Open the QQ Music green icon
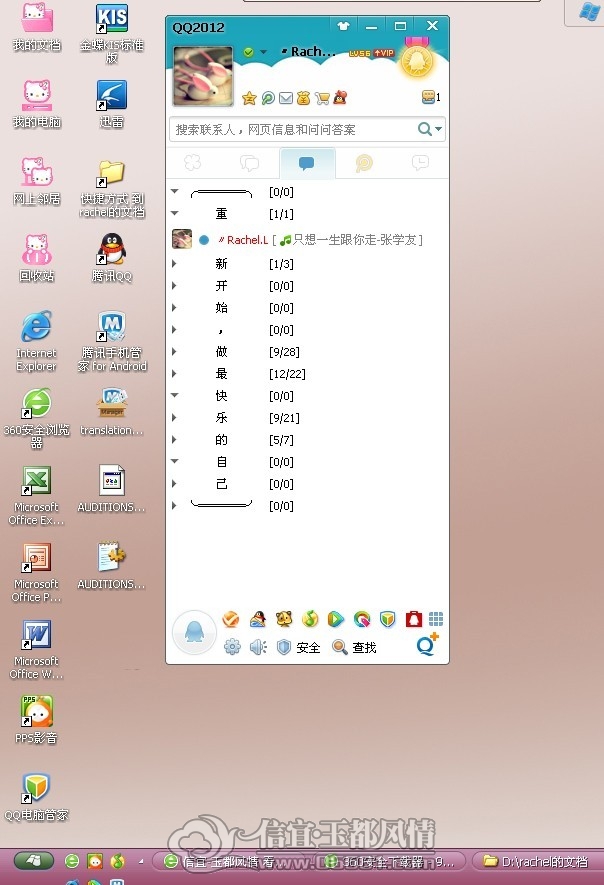The height and width of the screenshot is (885, 604). (x=310, y=619)
